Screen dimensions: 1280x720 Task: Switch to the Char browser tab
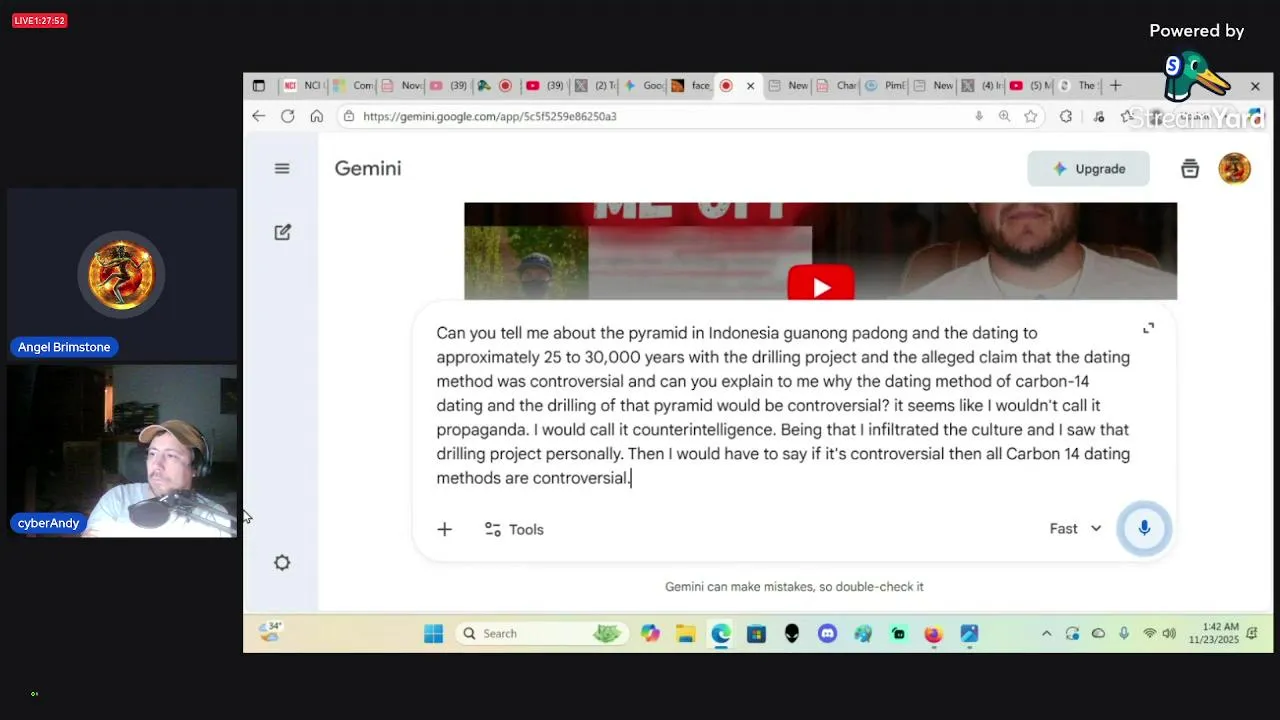click(838, 86)
